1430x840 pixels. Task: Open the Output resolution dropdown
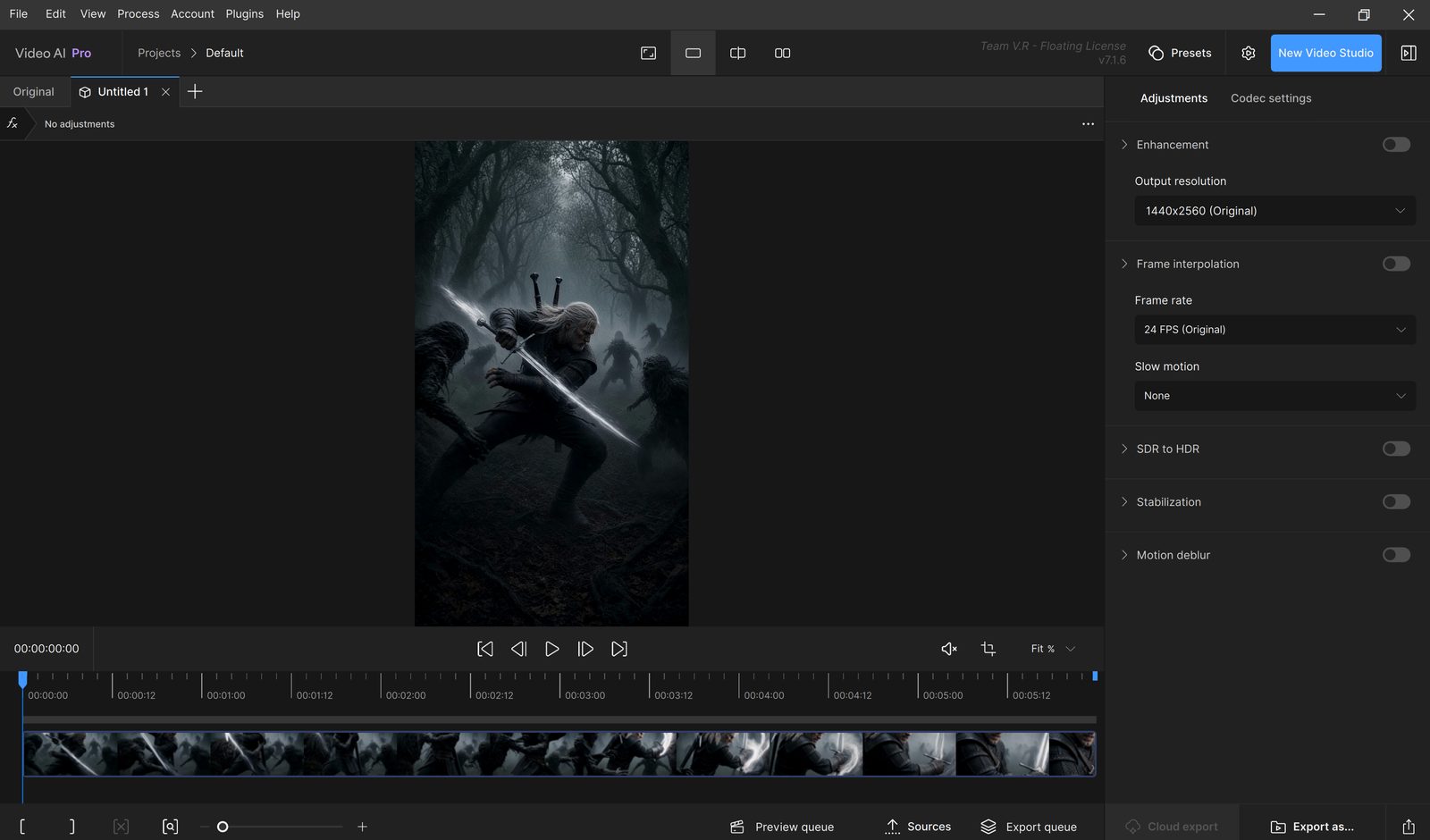1274,211
